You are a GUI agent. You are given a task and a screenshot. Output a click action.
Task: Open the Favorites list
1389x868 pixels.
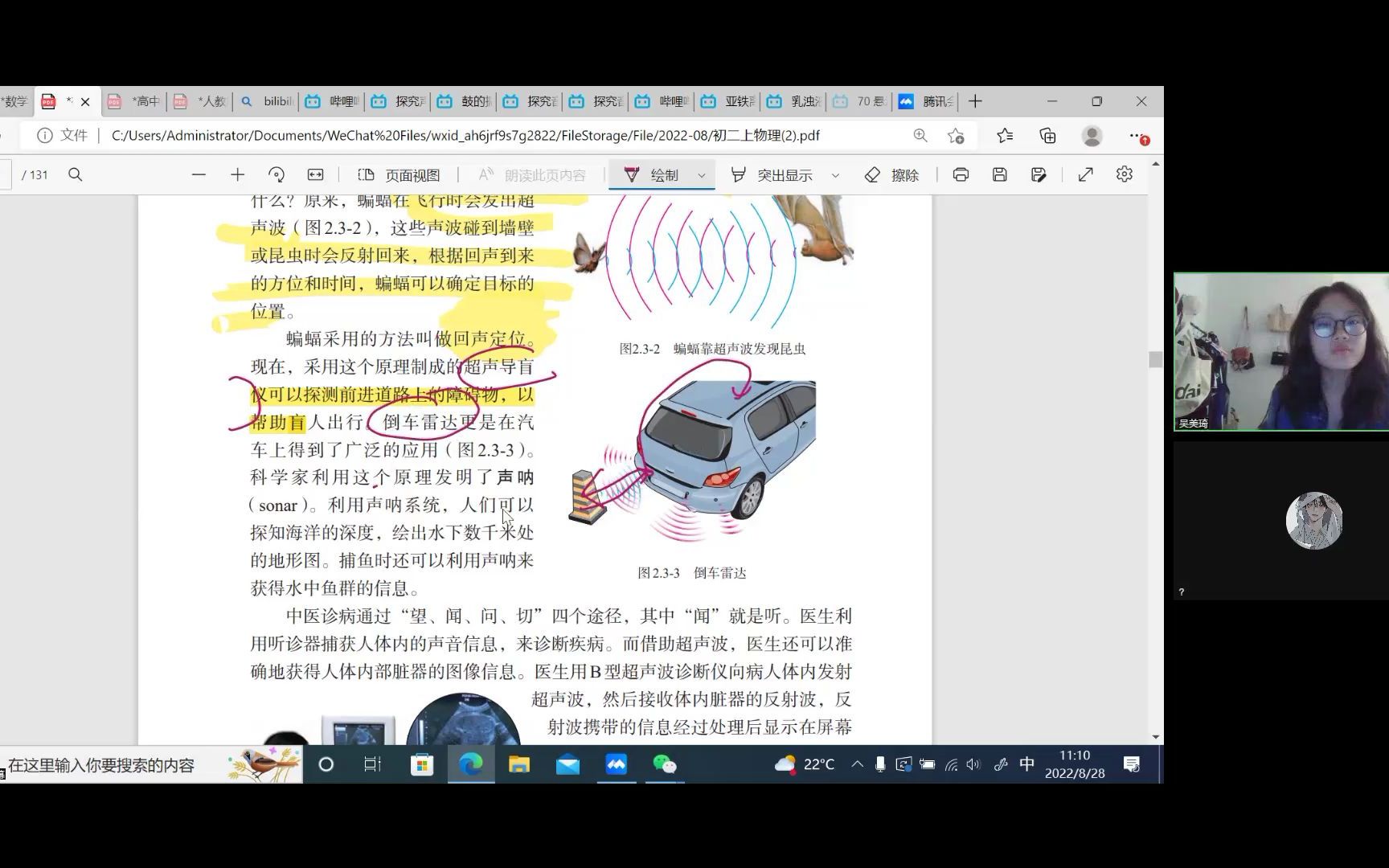[1005, 136]
